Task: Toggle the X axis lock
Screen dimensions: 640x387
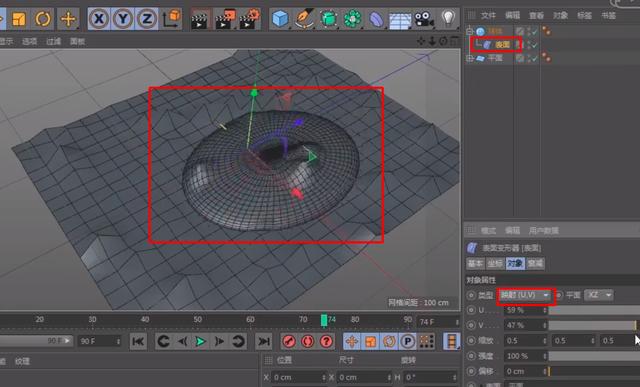Action: [x=99, y=19]
